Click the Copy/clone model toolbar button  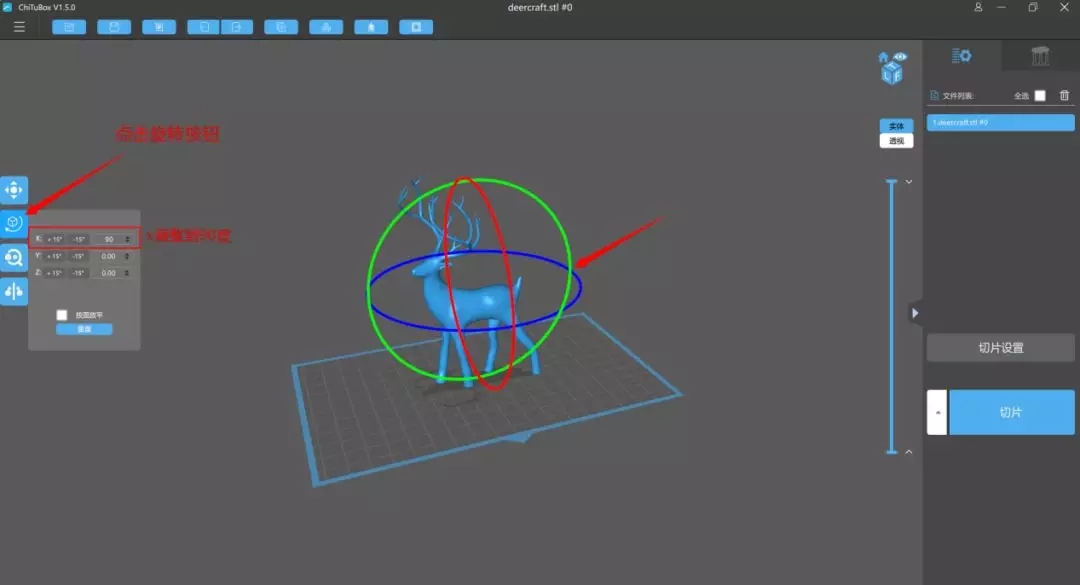point(281,27)
